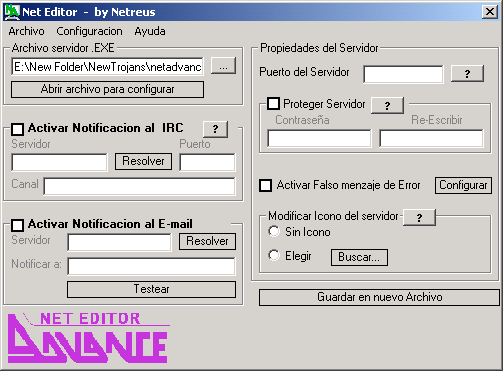The width and height of the screenshot is (503, 371).
Task: Enable 'Activar Notificacion al IRC' checkbox
Action: tap(17, 129)
